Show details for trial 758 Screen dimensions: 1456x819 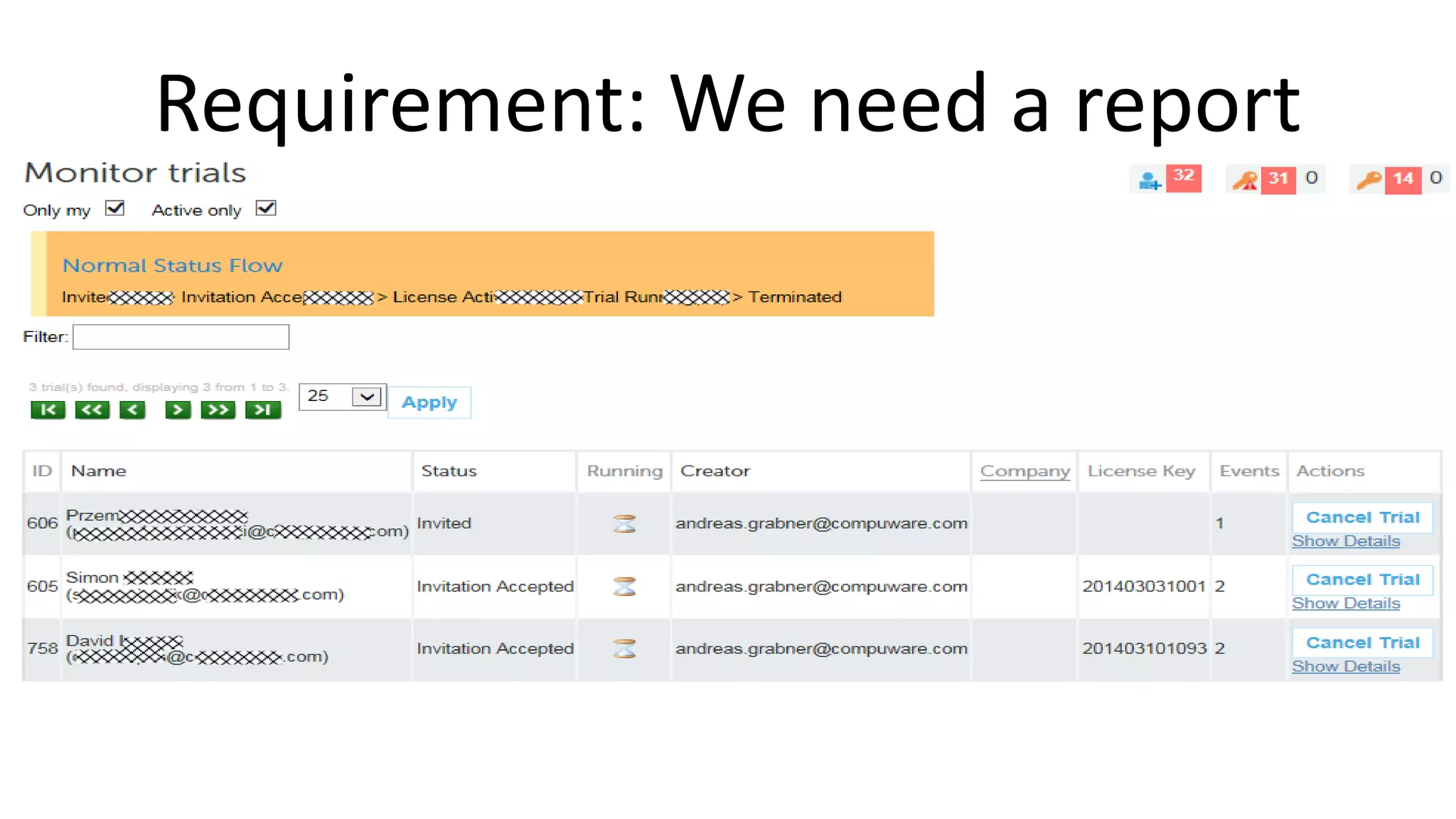1346,667
